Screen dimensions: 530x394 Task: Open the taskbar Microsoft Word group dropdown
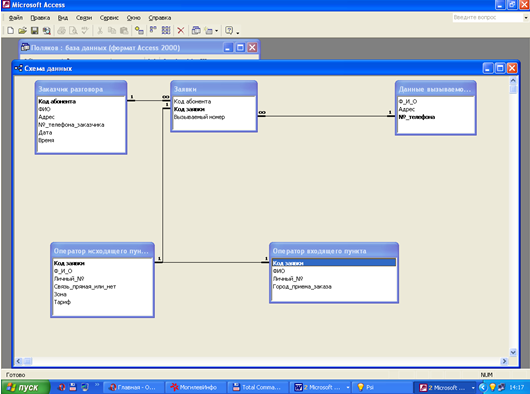[x=348, y=387]
